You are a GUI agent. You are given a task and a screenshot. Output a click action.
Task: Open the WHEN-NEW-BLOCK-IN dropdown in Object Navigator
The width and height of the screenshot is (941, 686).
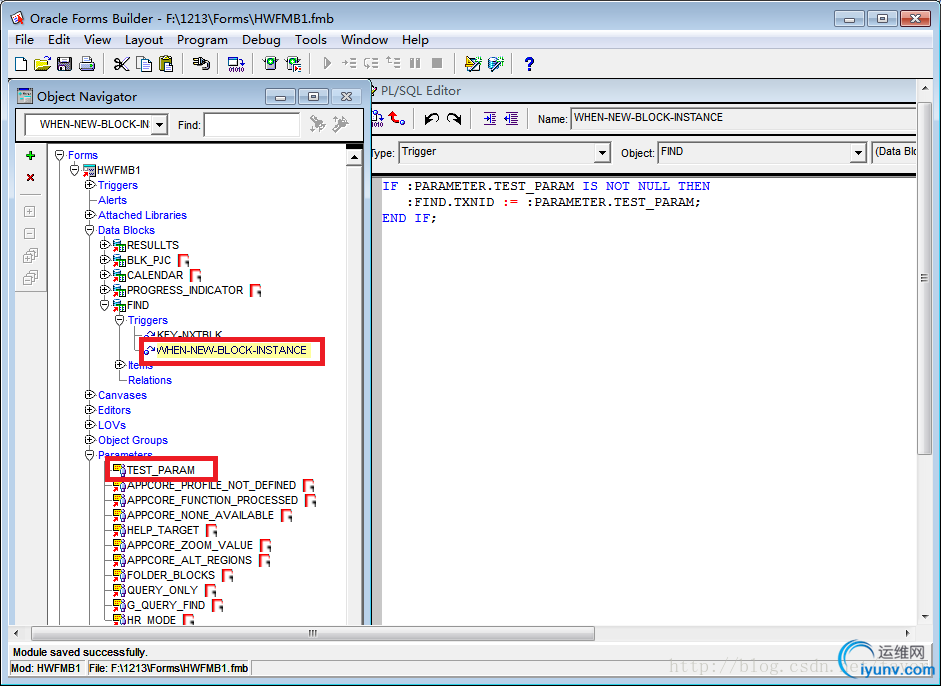click(159, 125)
